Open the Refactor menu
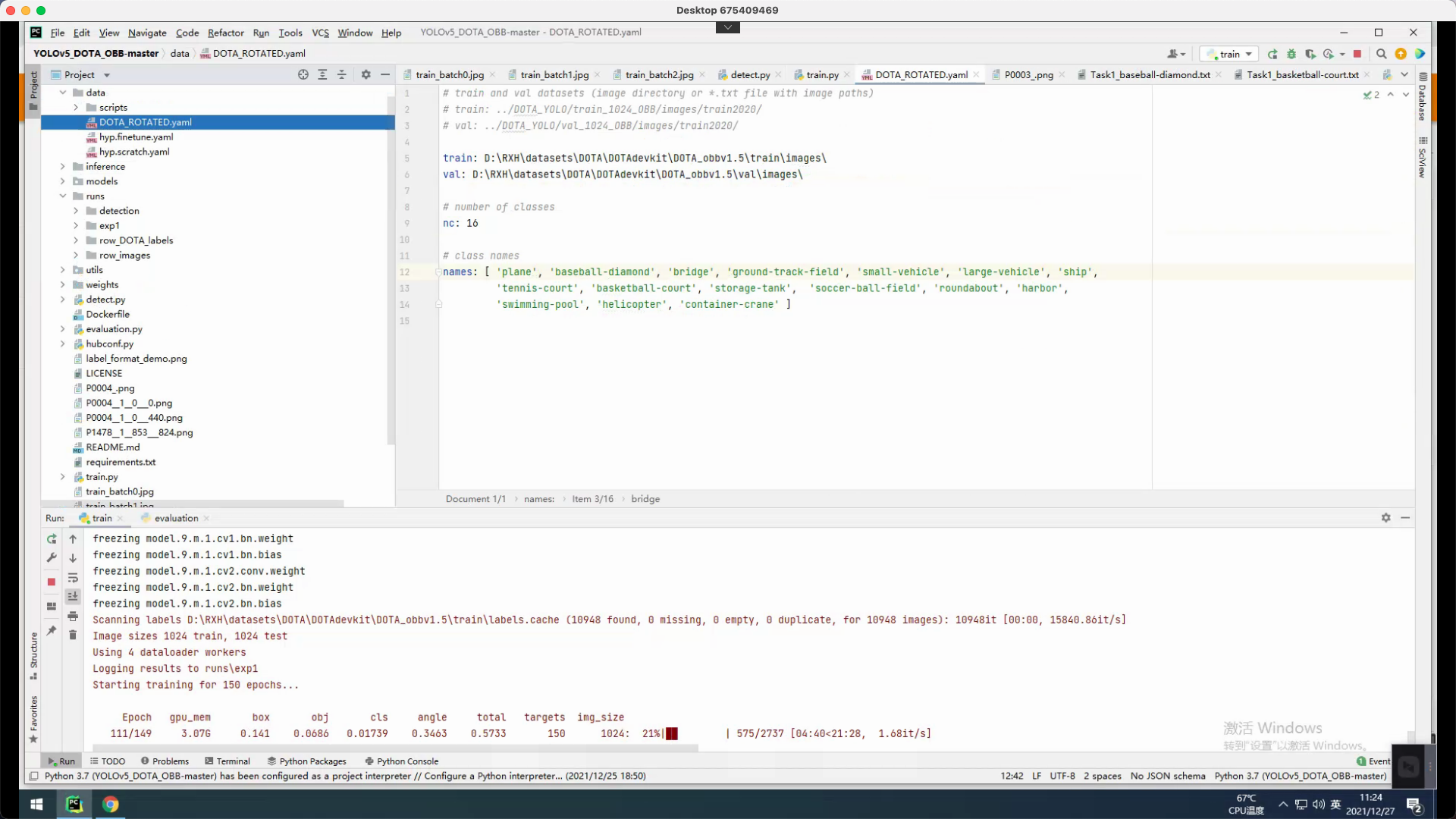This screenshot has width=1456, height=819. coord(225,33)
